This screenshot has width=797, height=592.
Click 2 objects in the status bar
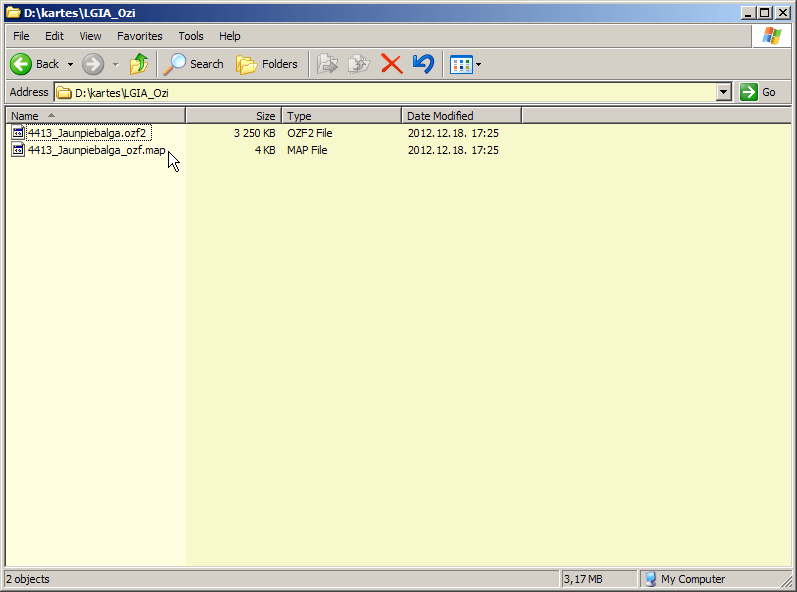click(28, 579)
